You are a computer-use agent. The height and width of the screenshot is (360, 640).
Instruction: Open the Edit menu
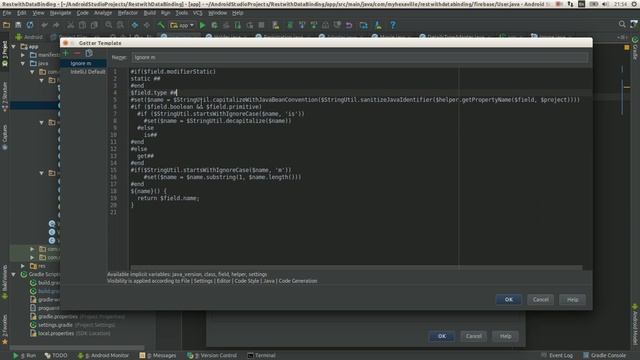tap(21, 13)
